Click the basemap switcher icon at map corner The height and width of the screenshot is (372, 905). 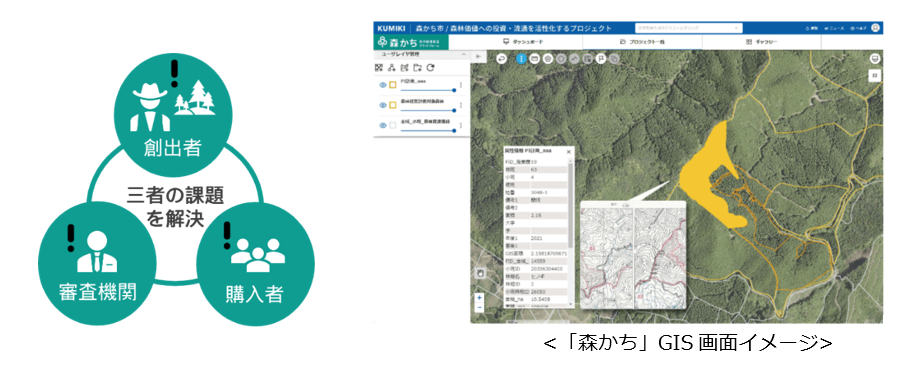[x=874, y=58]
